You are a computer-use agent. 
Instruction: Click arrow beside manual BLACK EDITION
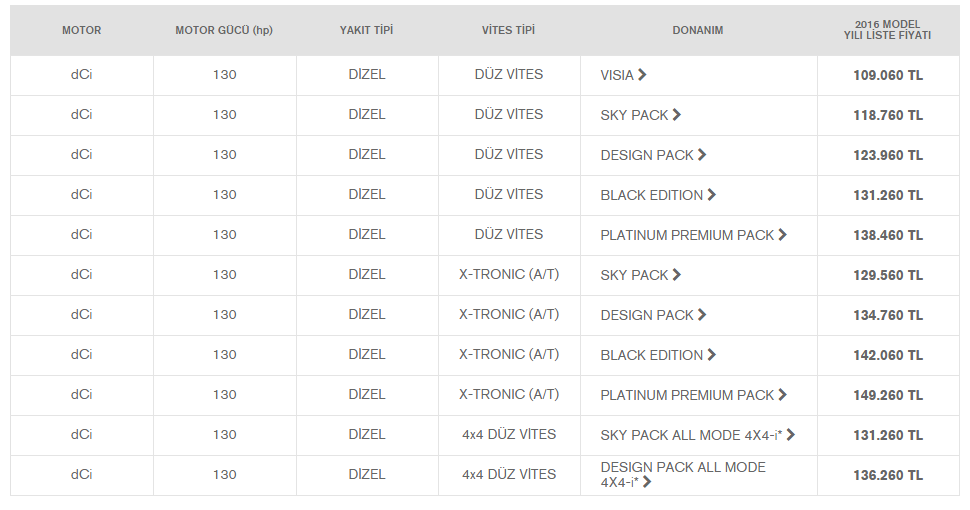point(711,194)
